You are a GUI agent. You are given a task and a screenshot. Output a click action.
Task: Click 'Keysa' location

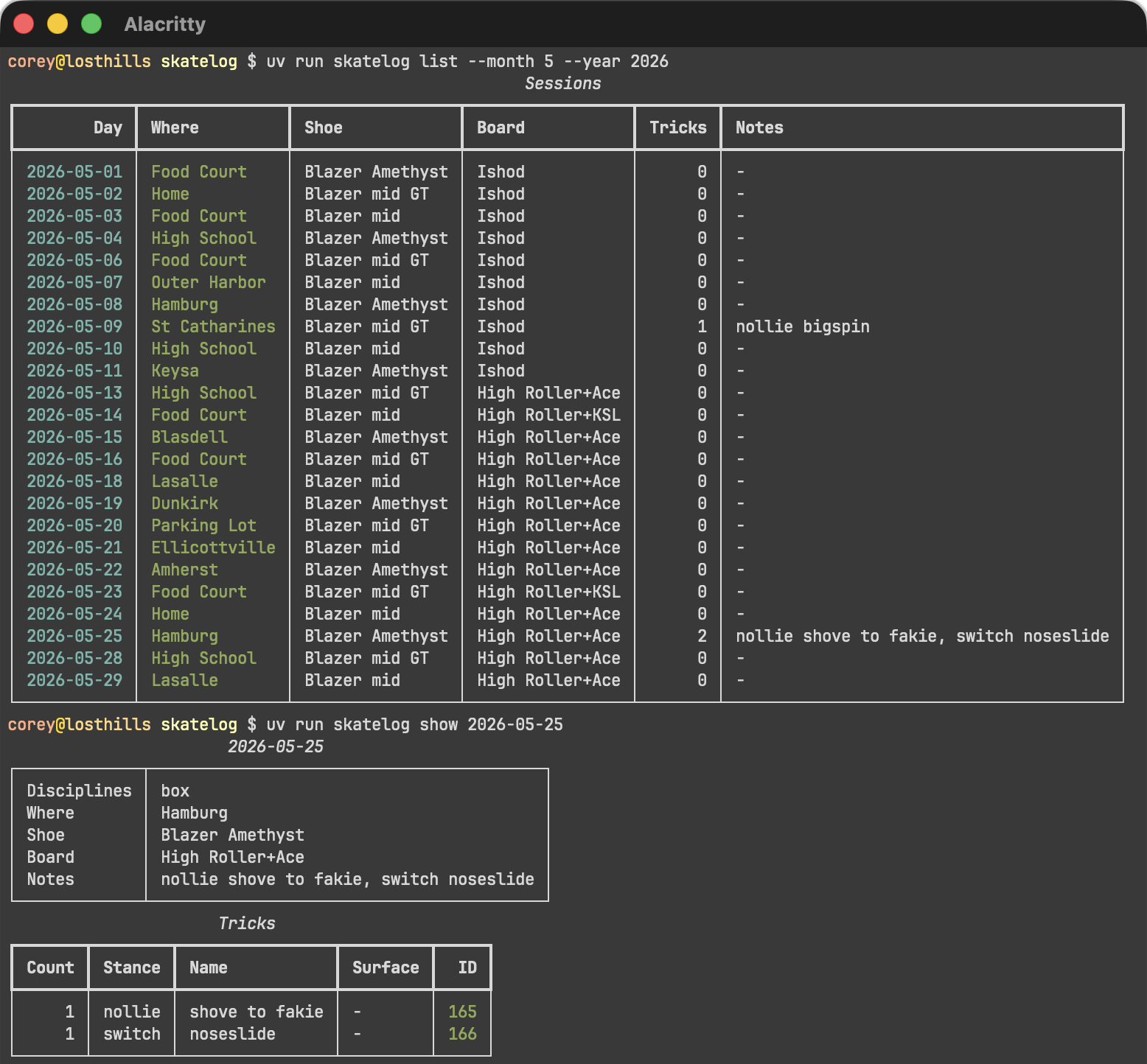pyautogui.click(x=175, y=371)
